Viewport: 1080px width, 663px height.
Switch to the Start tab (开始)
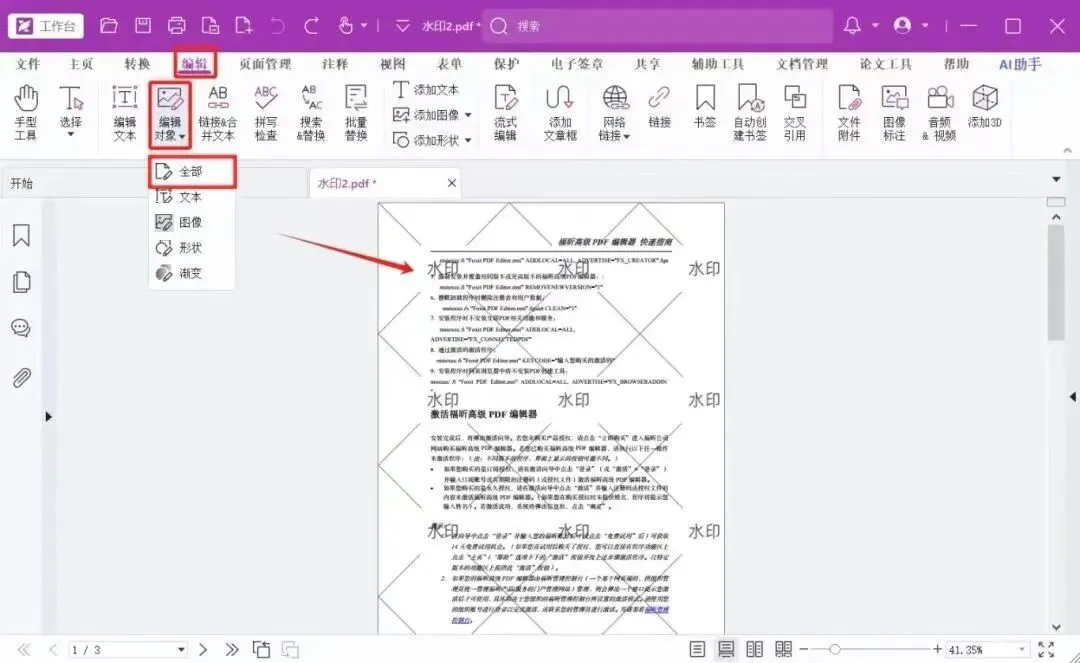click(x=22, y=183)
